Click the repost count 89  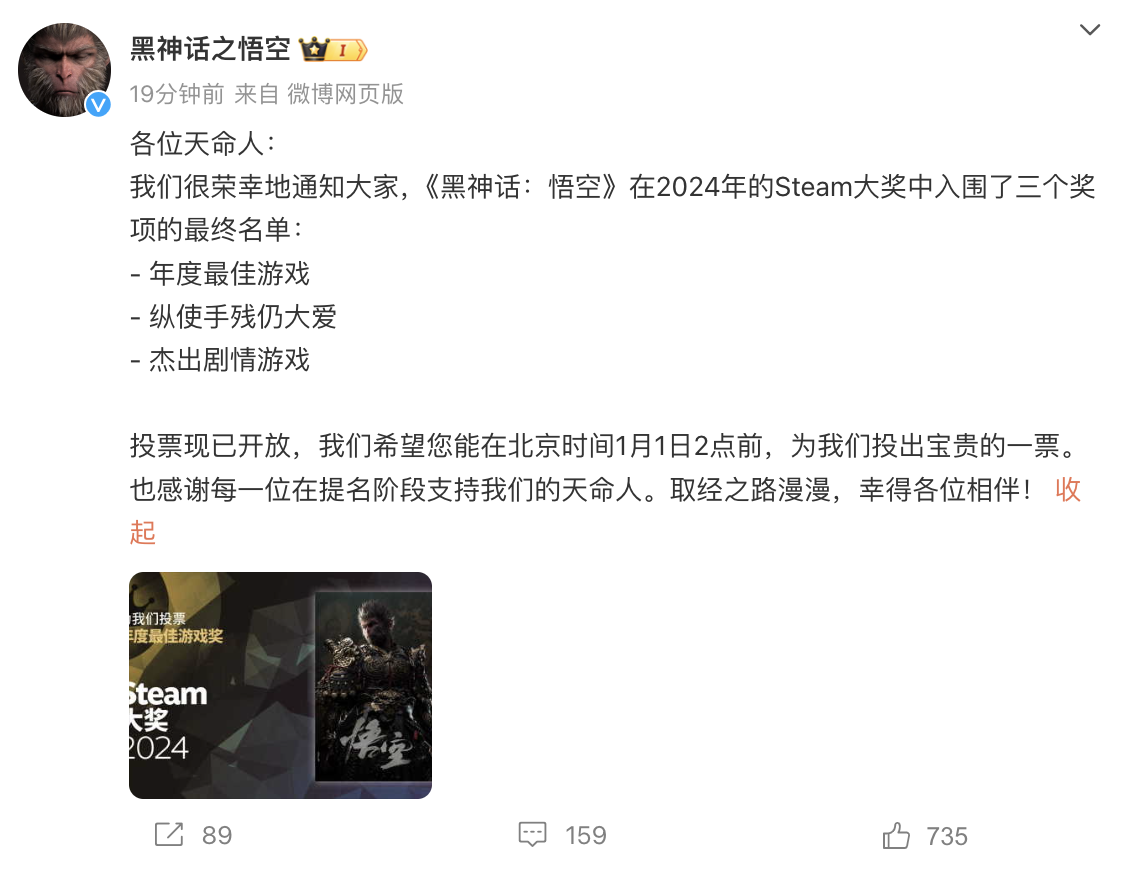click(x=217, y=835)
